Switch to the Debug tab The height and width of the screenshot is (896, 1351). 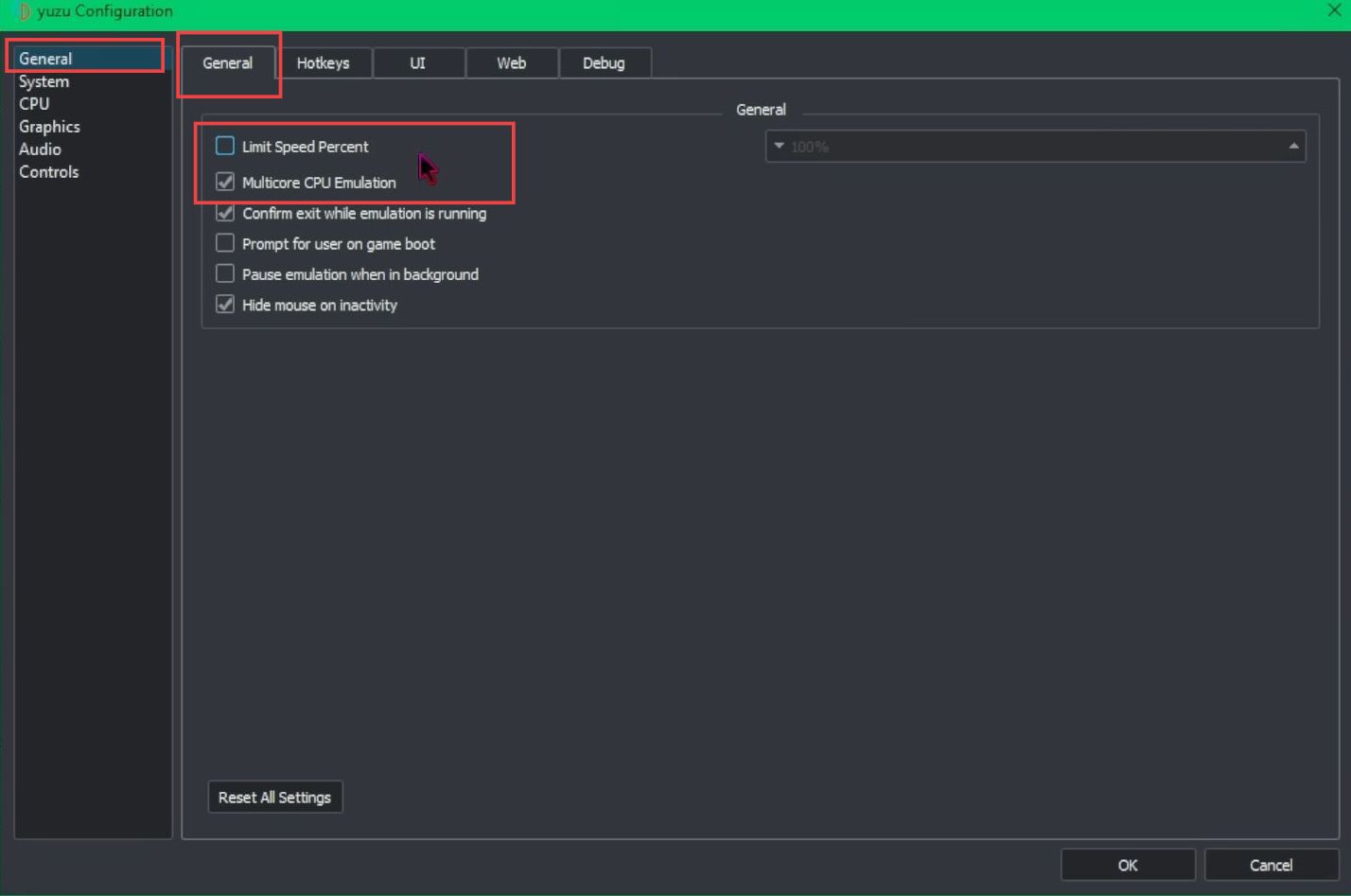click(604, 62)
